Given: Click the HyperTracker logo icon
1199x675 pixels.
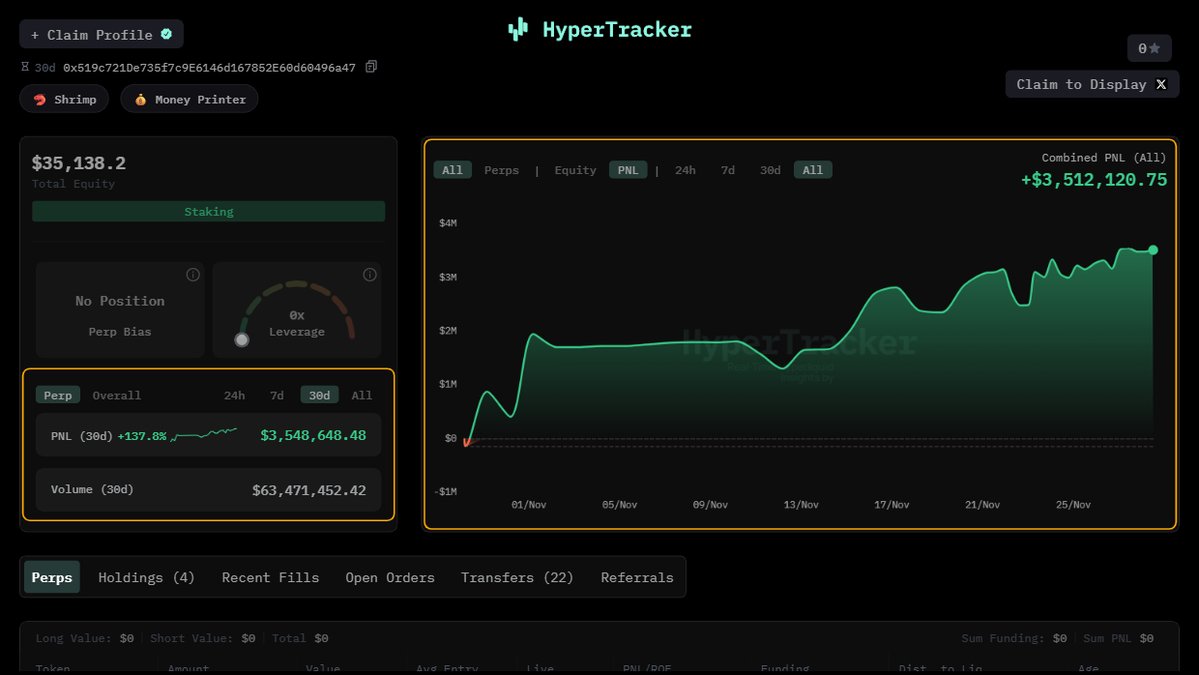Looking at the screenshot, I should (517, 30).
